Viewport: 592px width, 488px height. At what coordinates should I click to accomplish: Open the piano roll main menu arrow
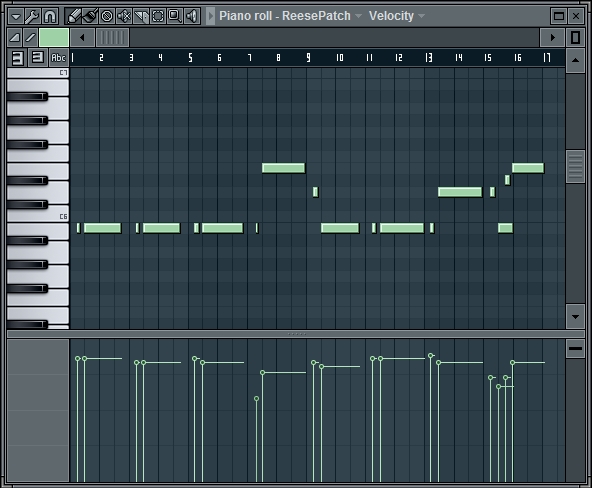point(16,16)
